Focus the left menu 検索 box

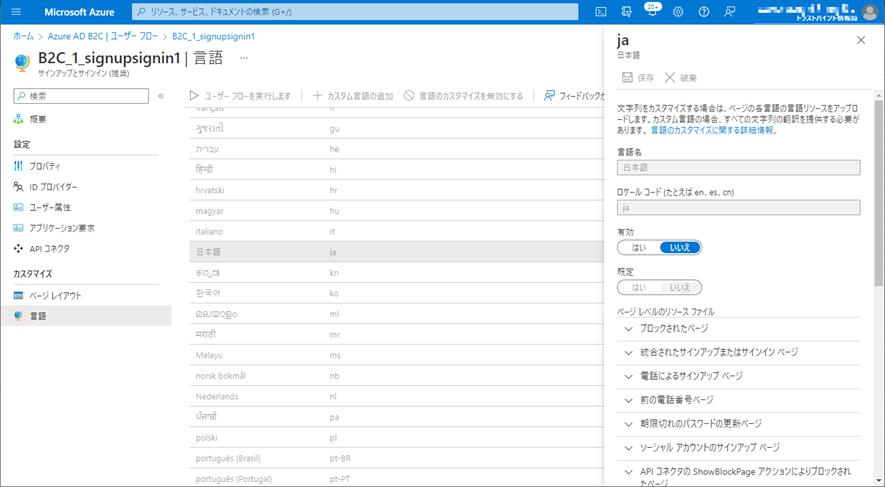click(81, 96)
